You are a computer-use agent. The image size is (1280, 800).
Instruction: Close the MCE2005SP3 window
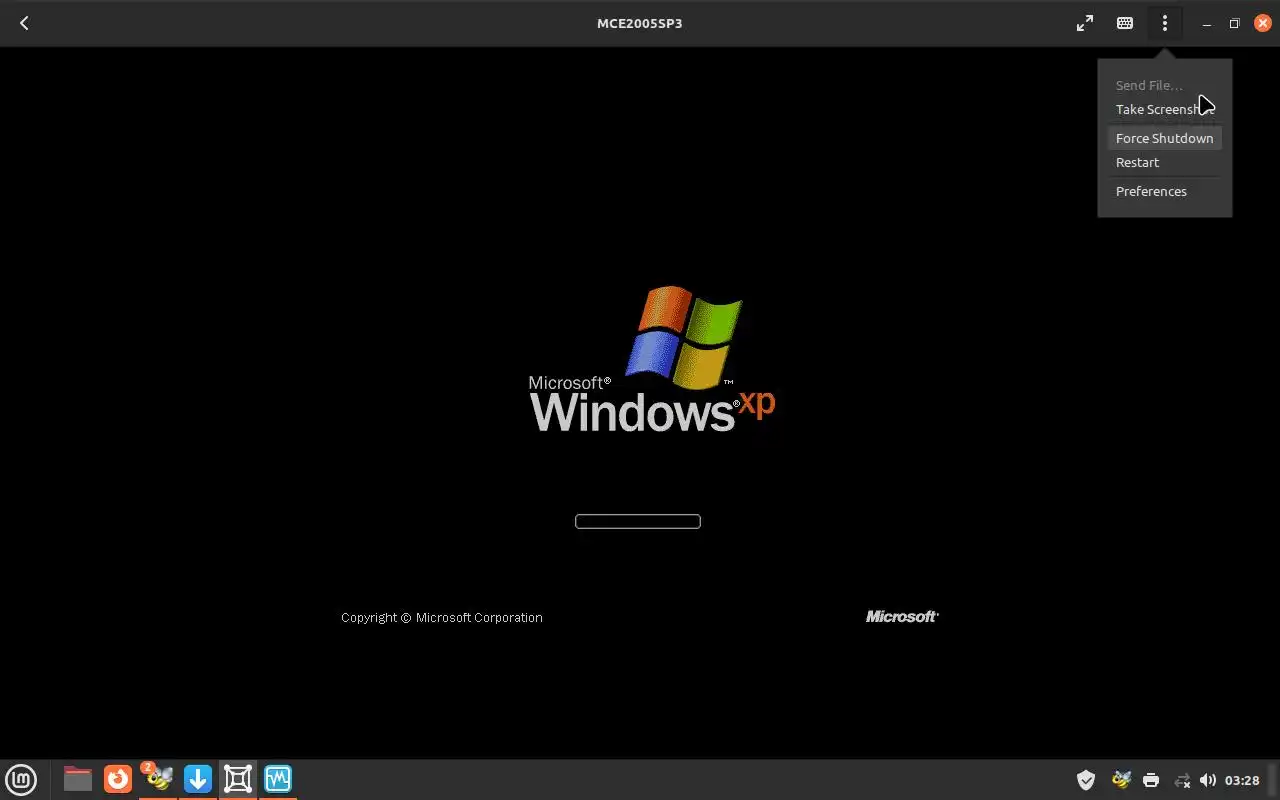coord(1263,23)
